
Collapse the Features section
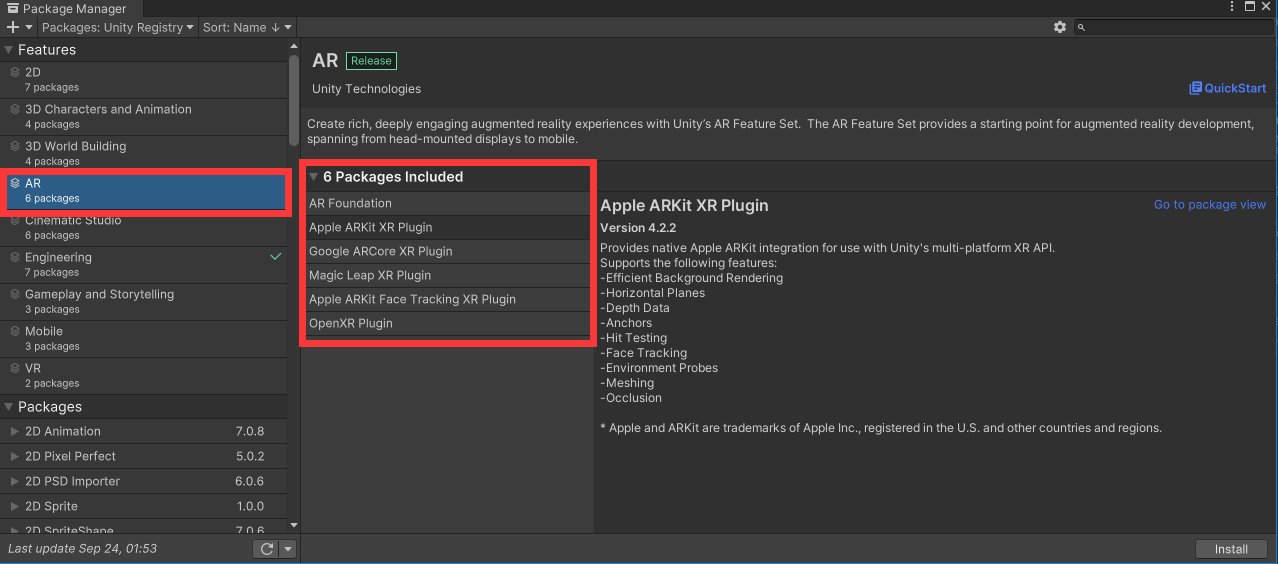[9, 50]
